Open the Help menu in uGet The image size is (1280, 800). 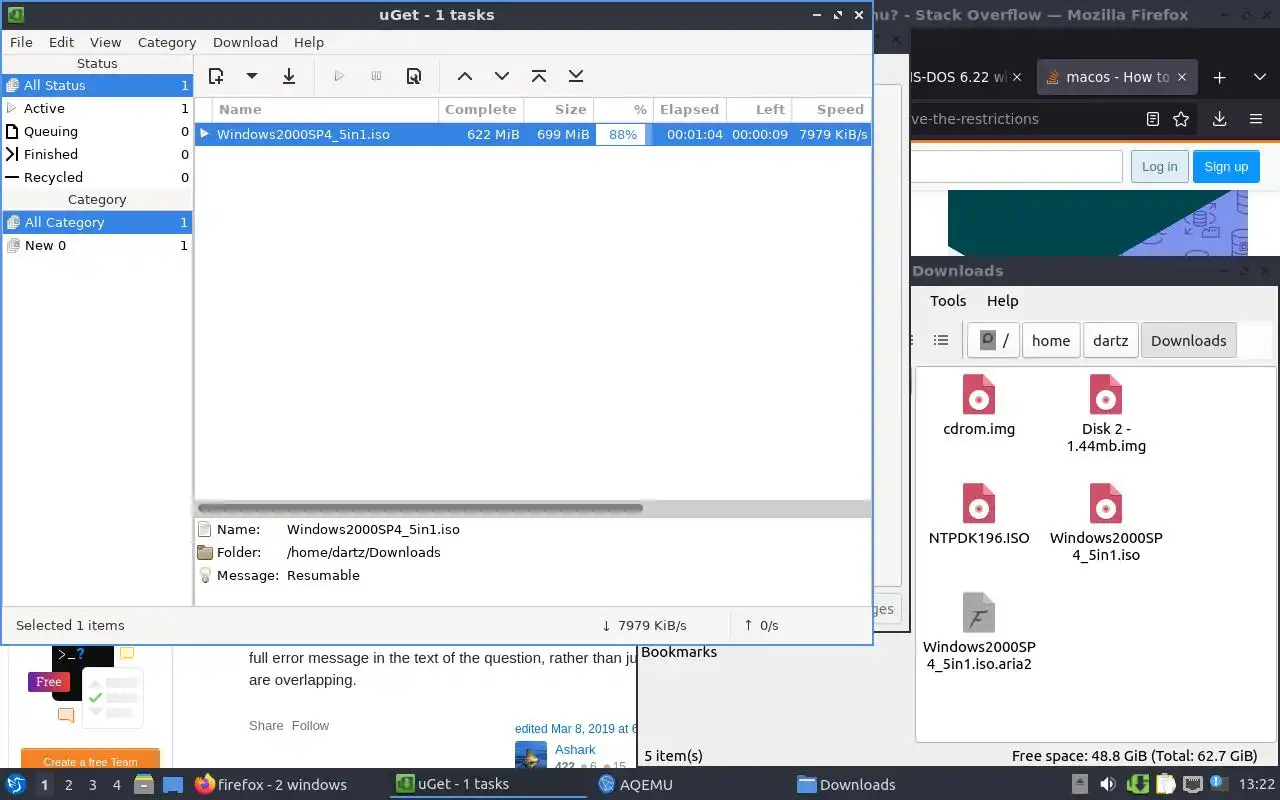tap(309, 42)
